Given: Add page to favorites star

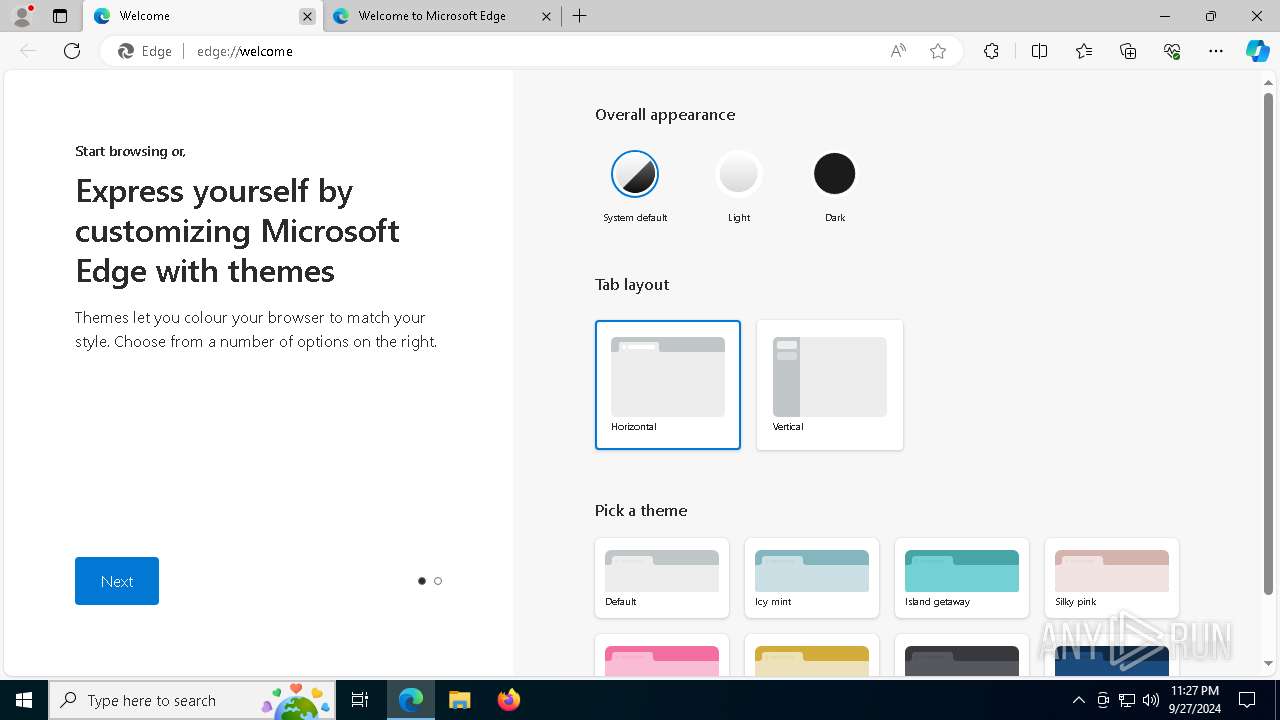Looking at the screenshot, I should coord(938,51).
